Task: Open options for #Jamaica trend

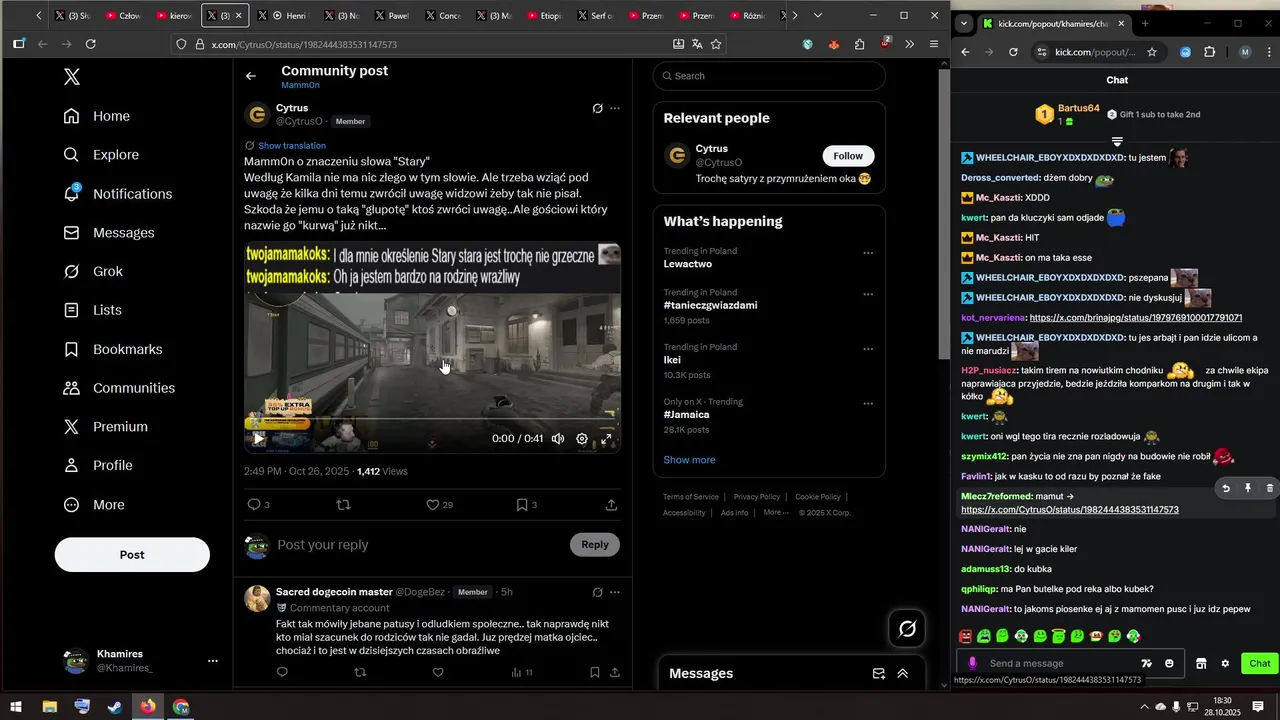Action: click(868, 404)
